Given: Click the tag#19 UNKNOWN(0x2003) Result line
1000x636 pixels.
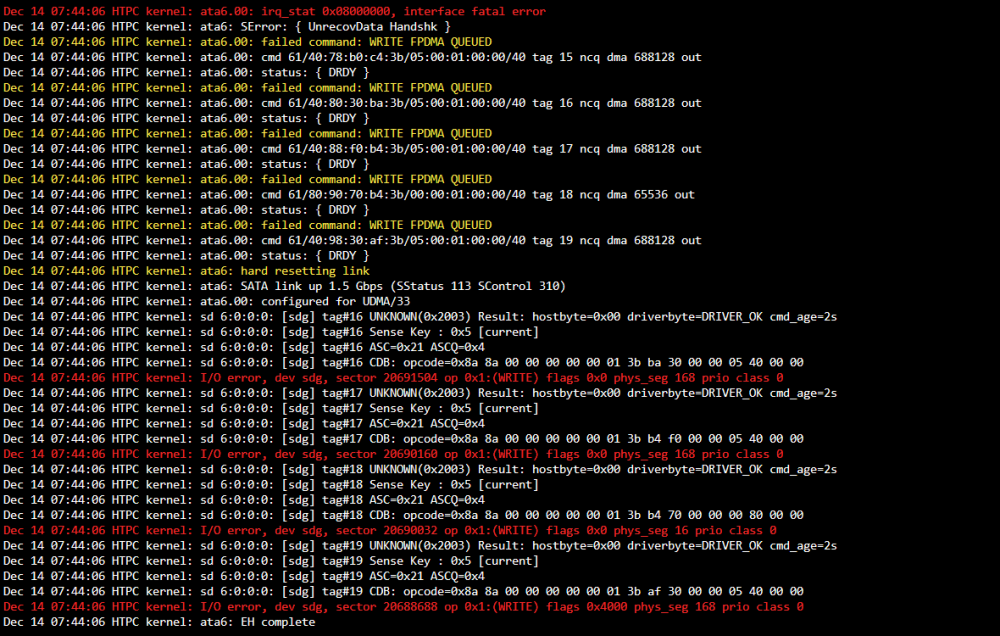Looking at the screenshot, I should tap(420, 546).
